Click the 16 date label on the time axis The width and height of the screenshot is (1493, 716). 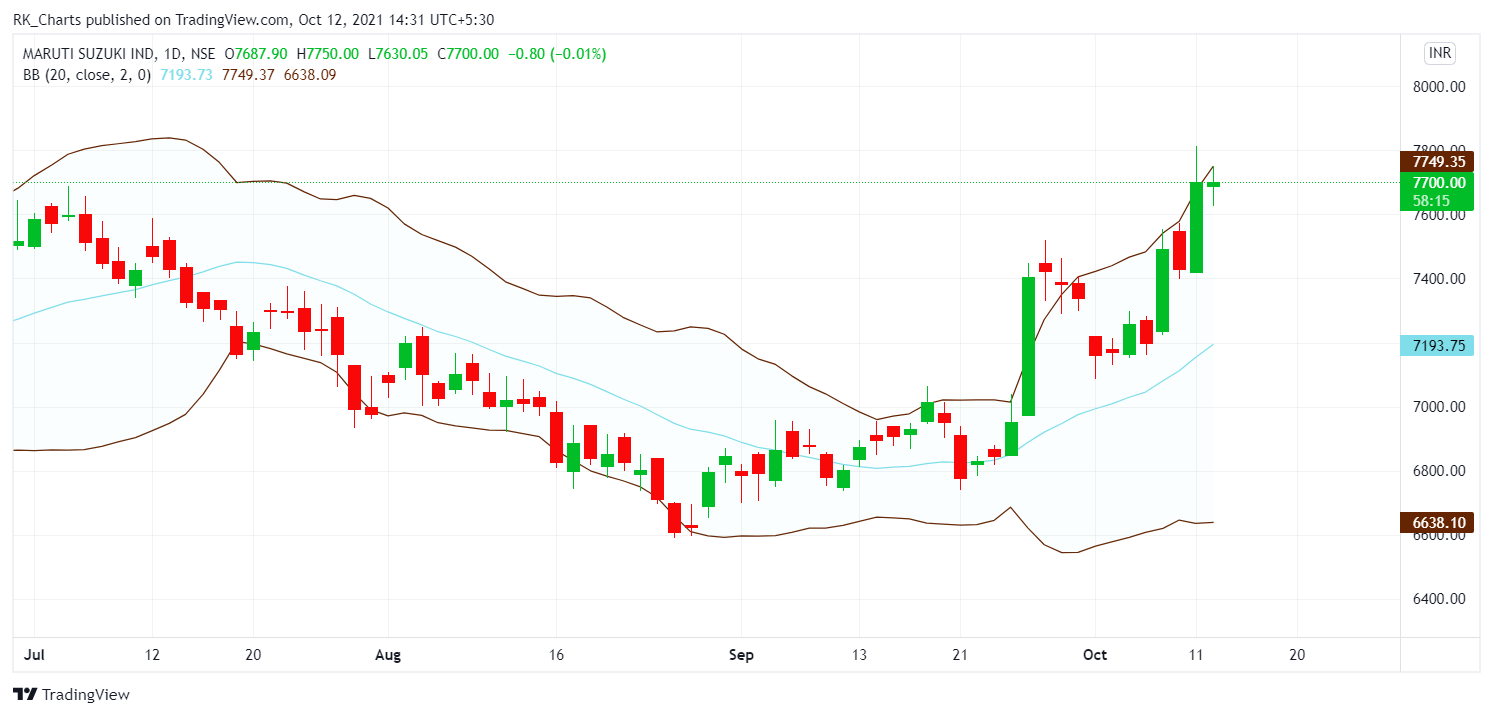[557, 655]
